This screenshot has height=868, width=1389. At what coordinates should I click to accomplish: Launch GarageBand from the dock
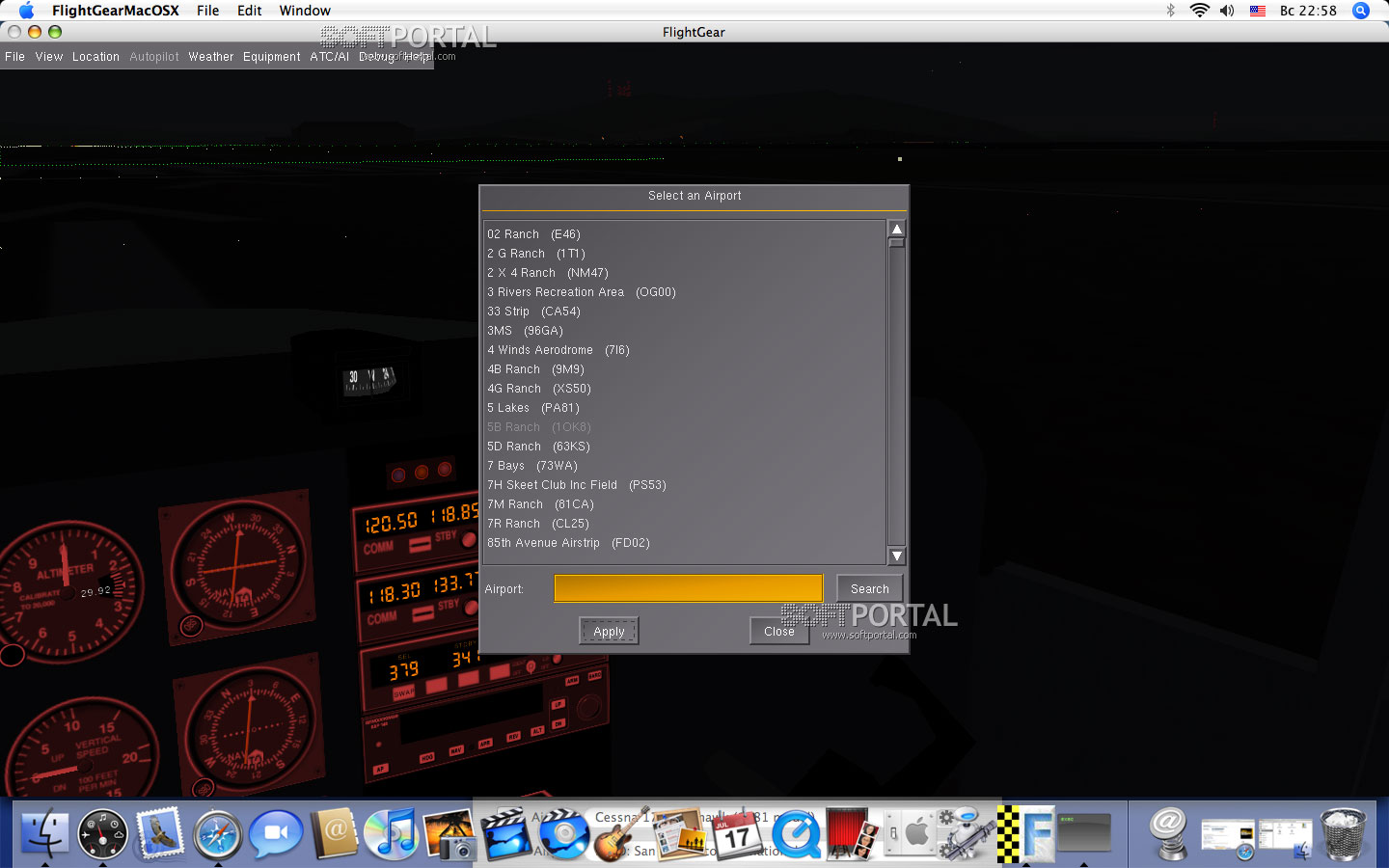click(621, 833)
